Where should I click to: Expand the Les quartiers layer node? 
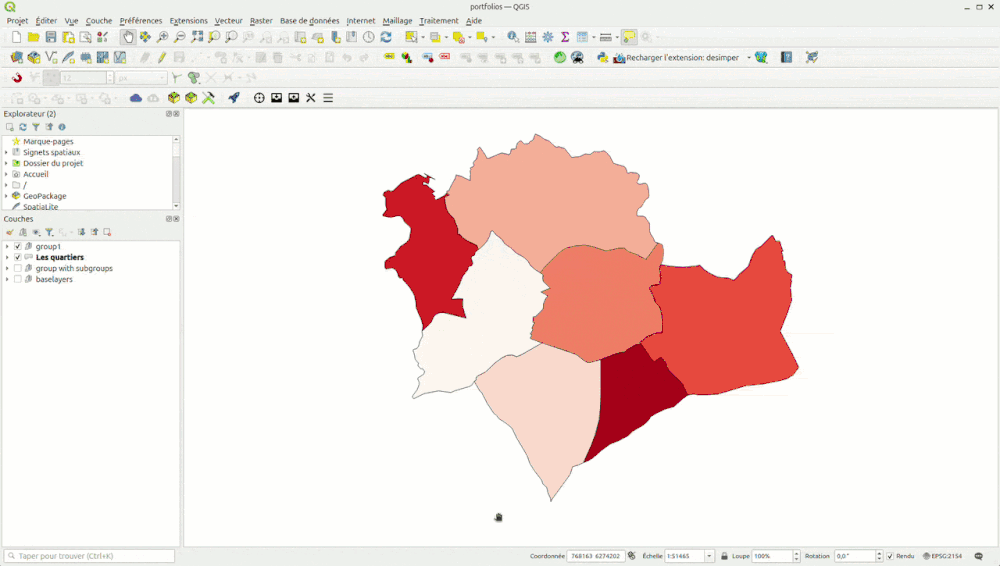pyautogui.click(x=7, y=257)
